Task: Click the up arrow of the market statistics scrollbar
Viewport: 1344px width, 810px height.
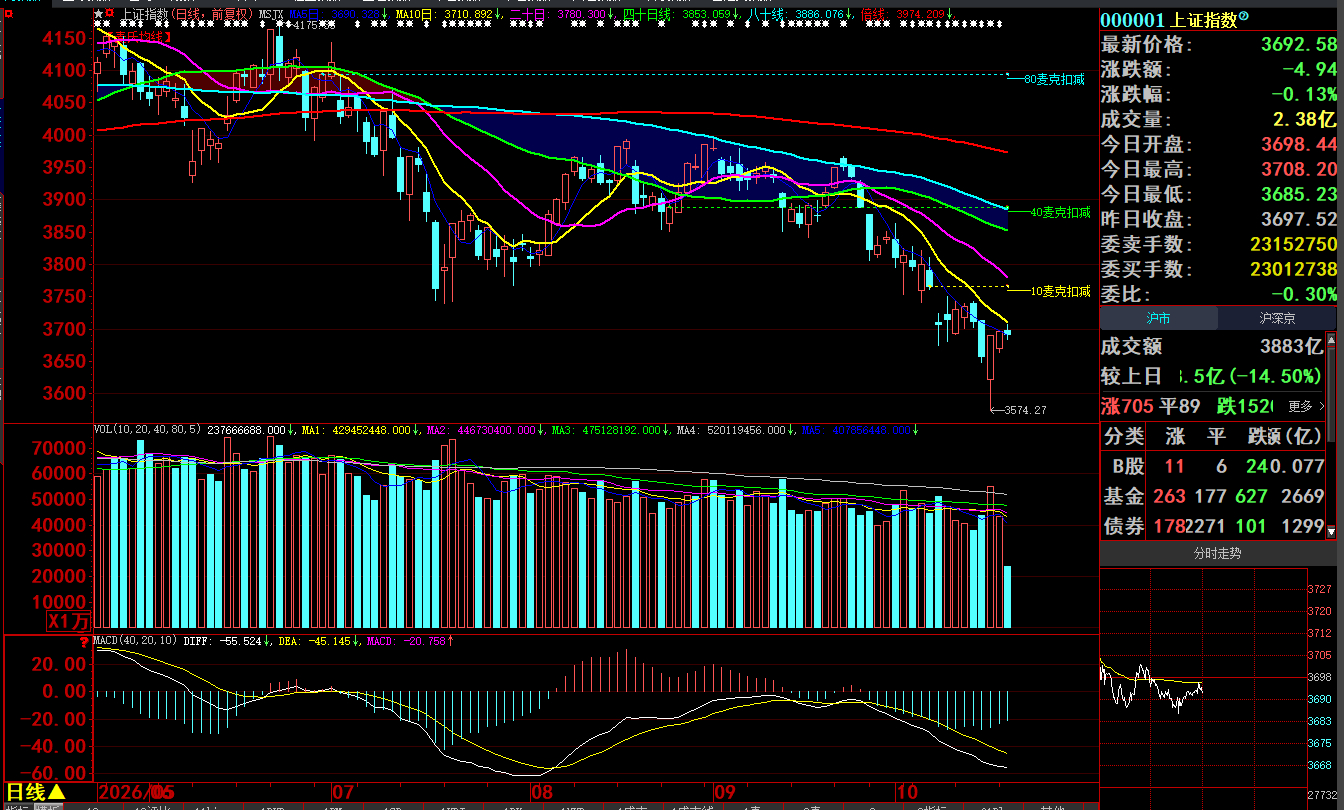Action: [1331, 340]
